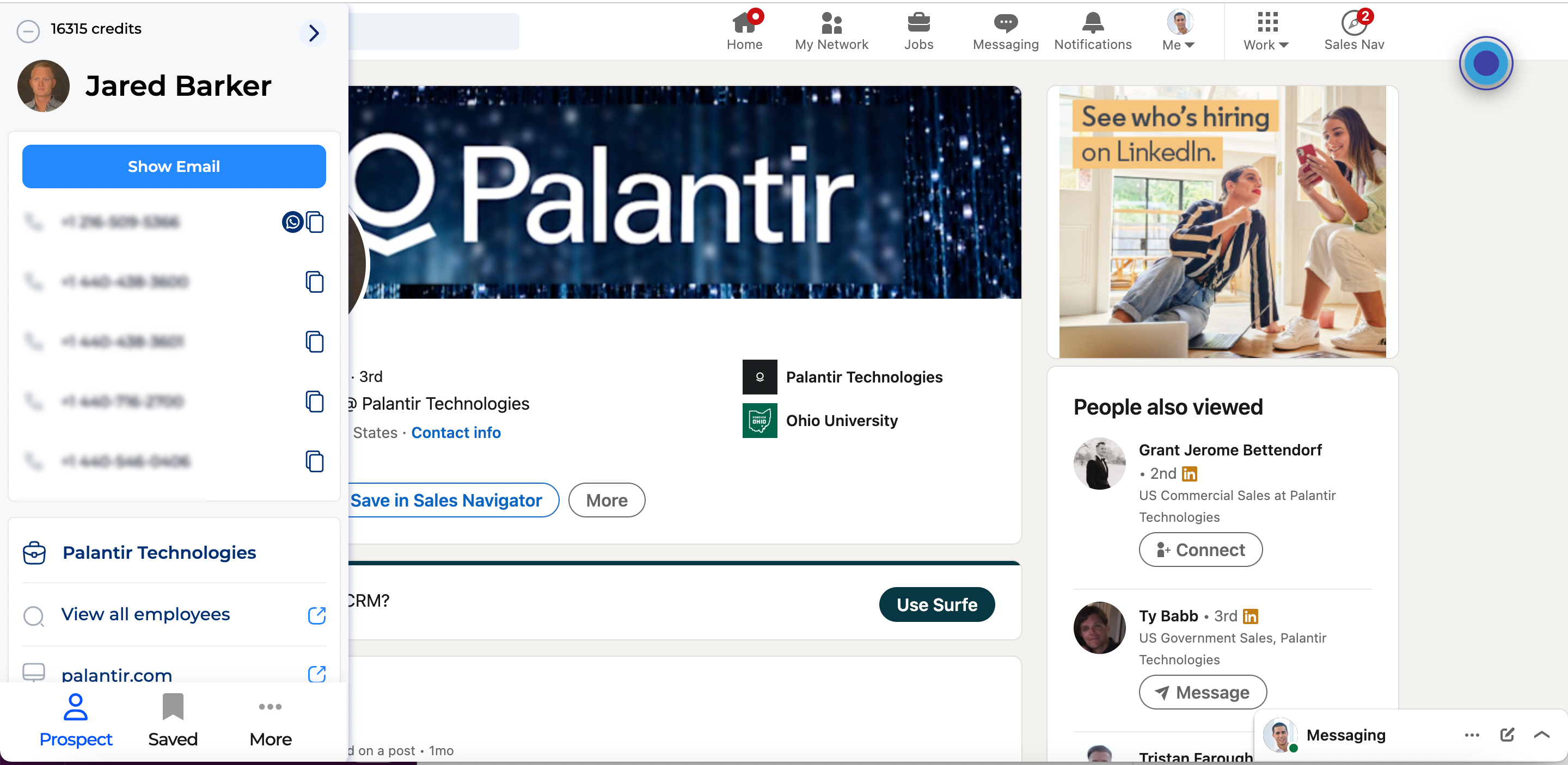Click Grant Jerome Bettendorf's profile photo
Viewport: 1568px width, 765px height.
tap(1099, 464)
